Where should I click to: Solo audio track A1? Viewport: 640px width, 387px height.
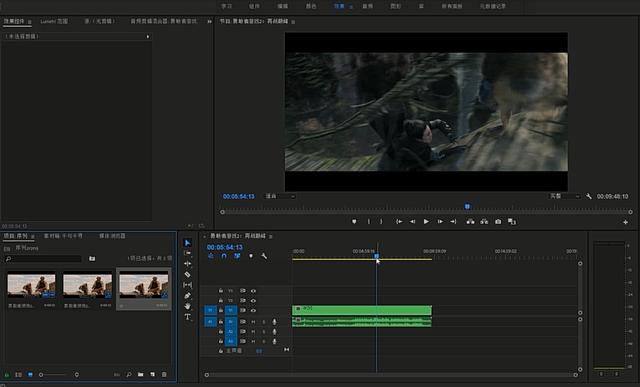(264, 322)
